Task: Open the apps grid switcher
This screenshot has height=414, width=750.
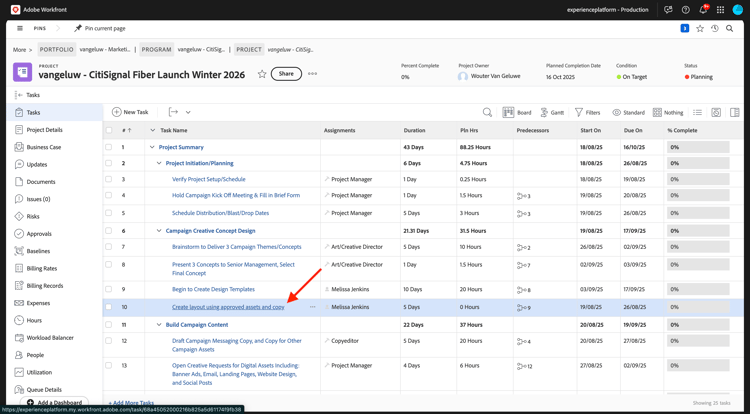Action: (720, 10)
